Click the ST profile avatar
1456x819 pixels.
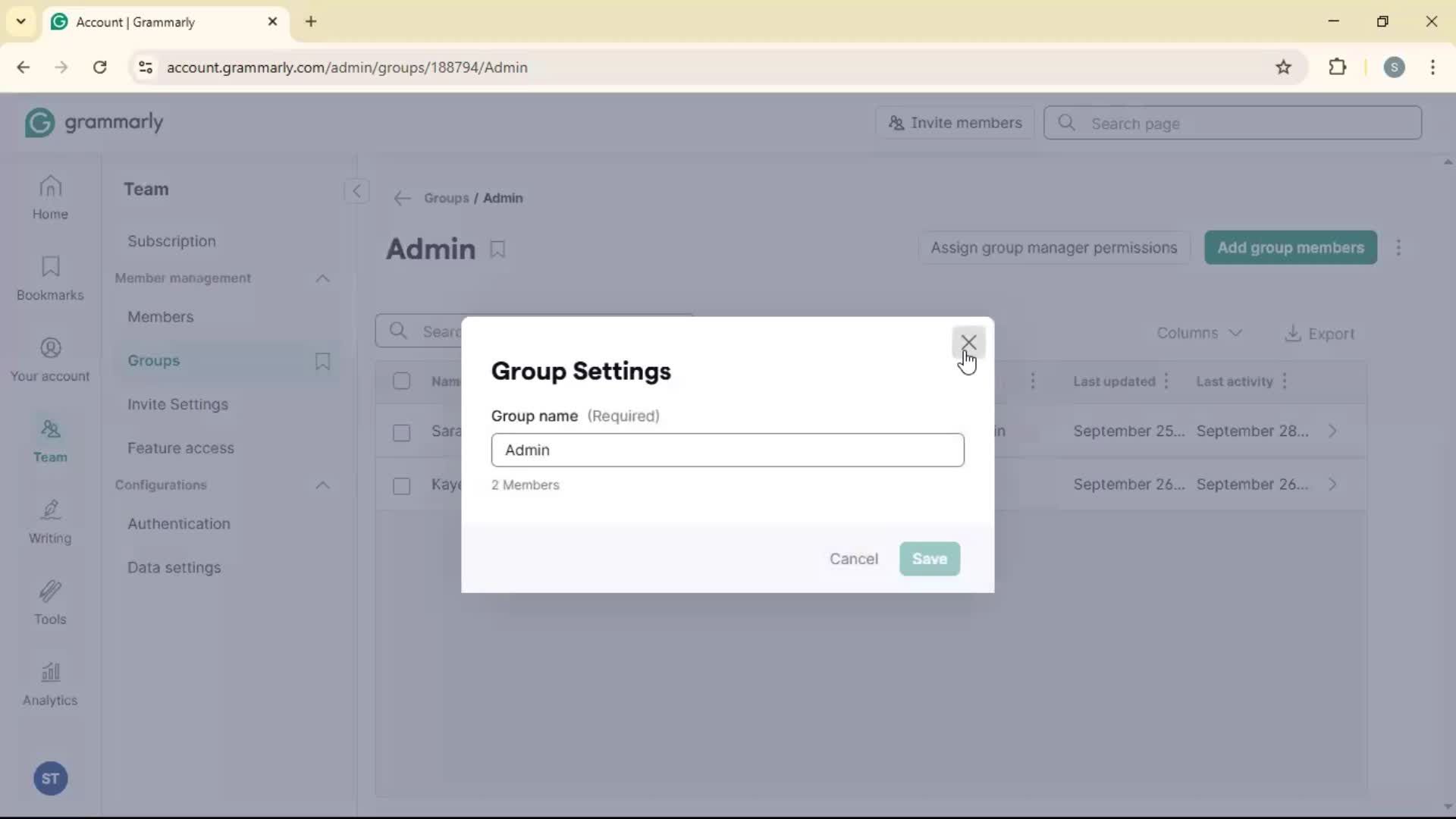pos(50,778)
